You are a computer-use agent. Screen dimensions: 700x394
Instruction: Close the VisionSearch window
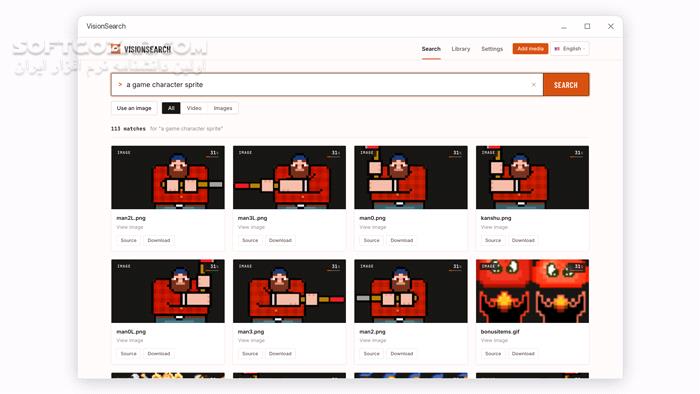click(611, 26)
